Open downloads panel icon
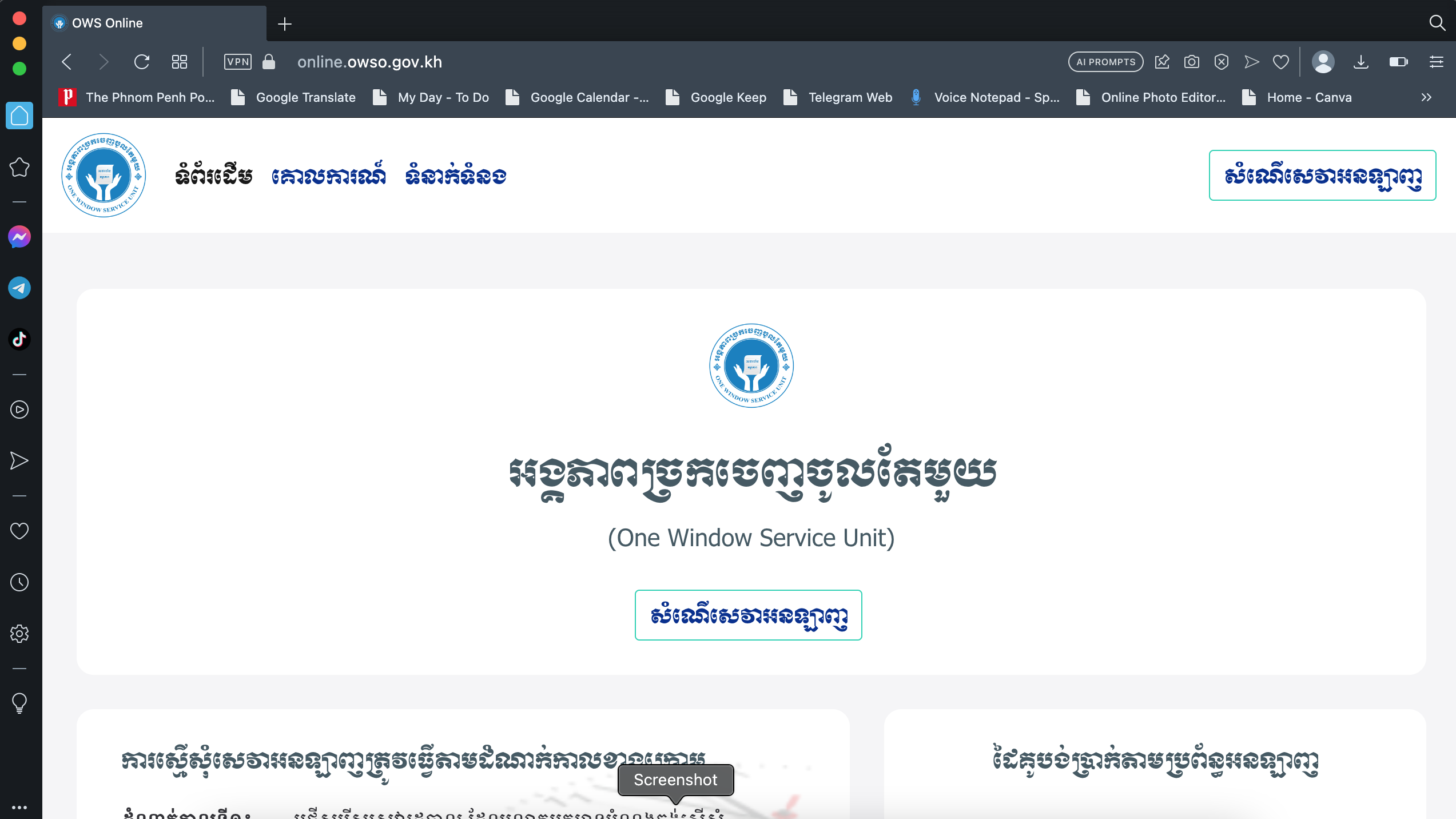This screenshot has height=819, width=1456. pyautogui.click(x=1361, y=62)
